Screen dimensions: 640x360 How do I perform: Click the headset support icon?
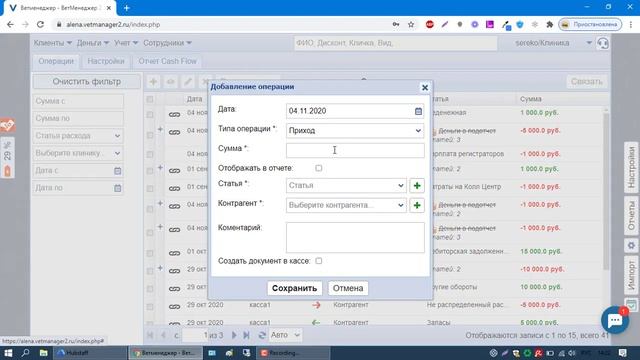[x=603, y=43]
